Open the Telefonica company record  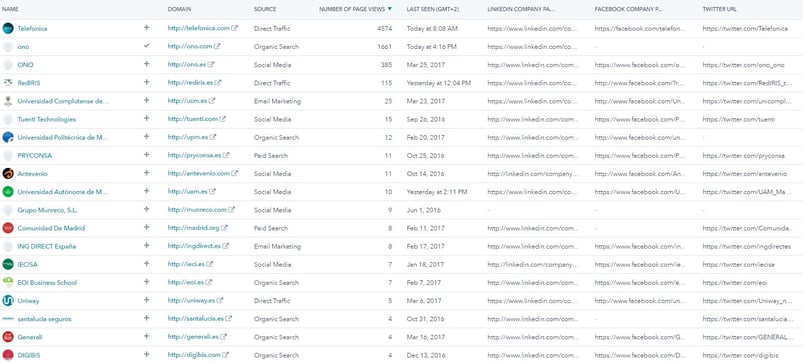(x=32, y=29)
